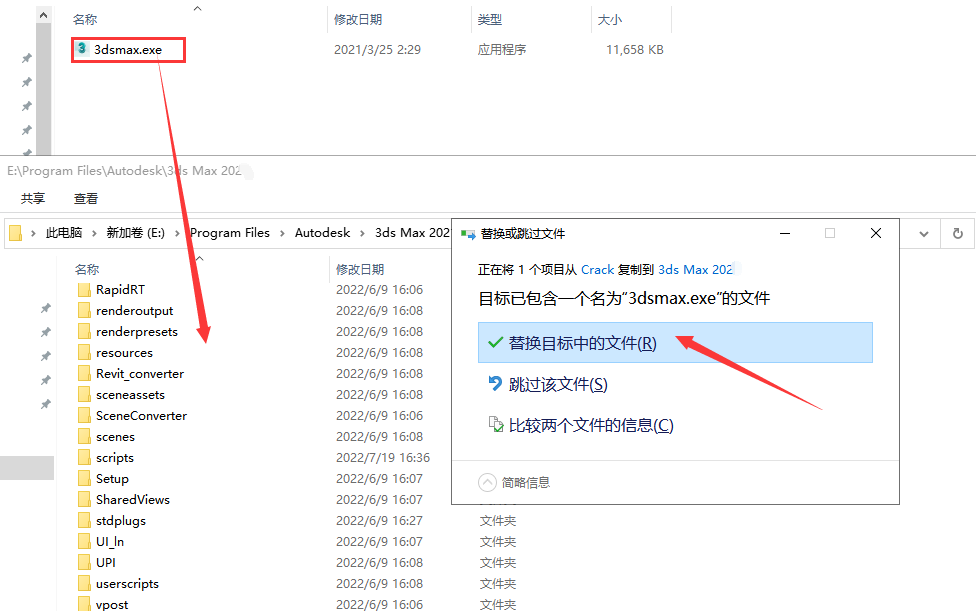Switch to the 查看 tab
This screenshot has width=976, height=611.
tap(85, 198)
